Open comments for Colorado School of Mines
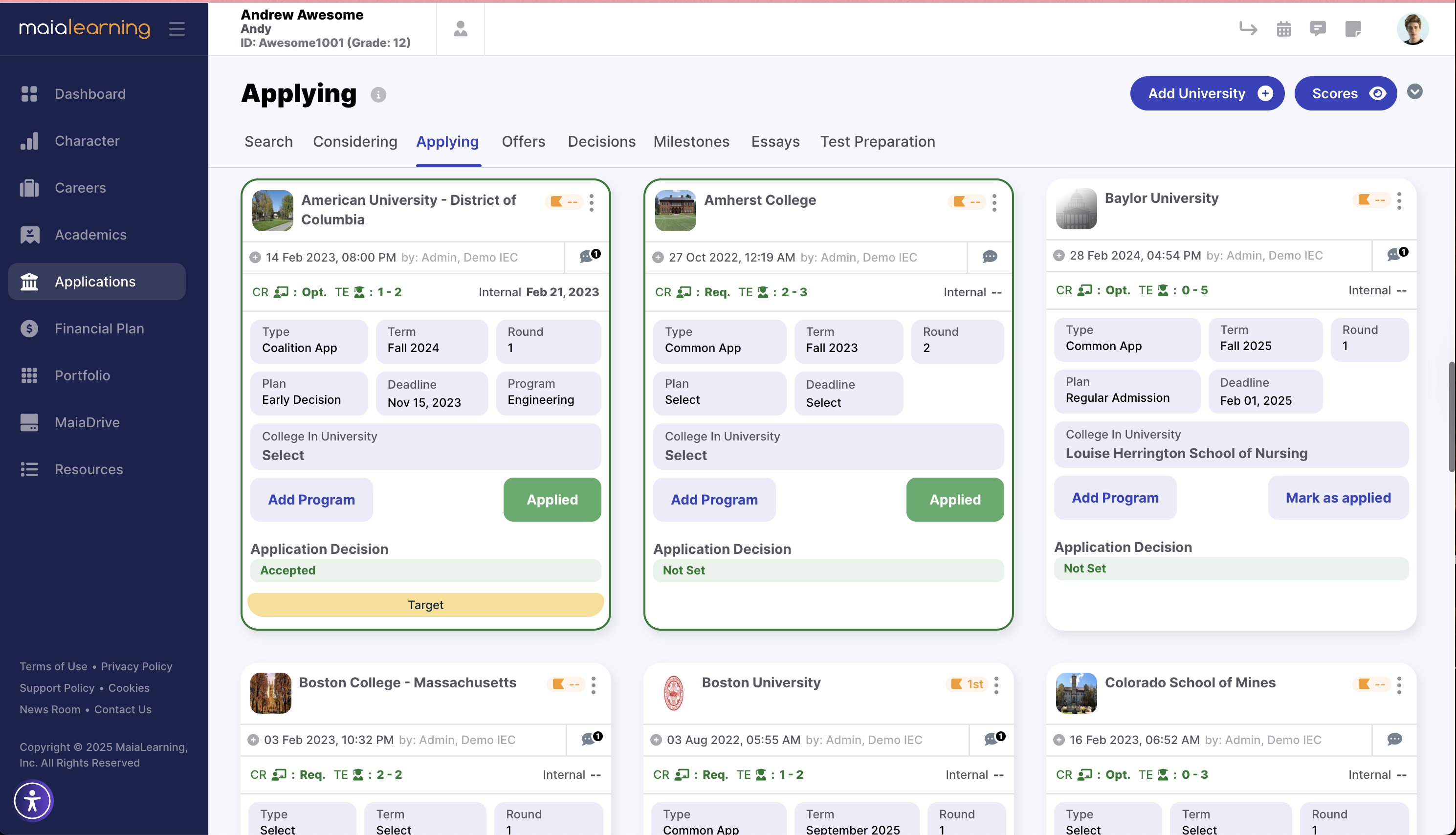The width and height of the screenshot is (1456, 835). (x=1395, y=739)
